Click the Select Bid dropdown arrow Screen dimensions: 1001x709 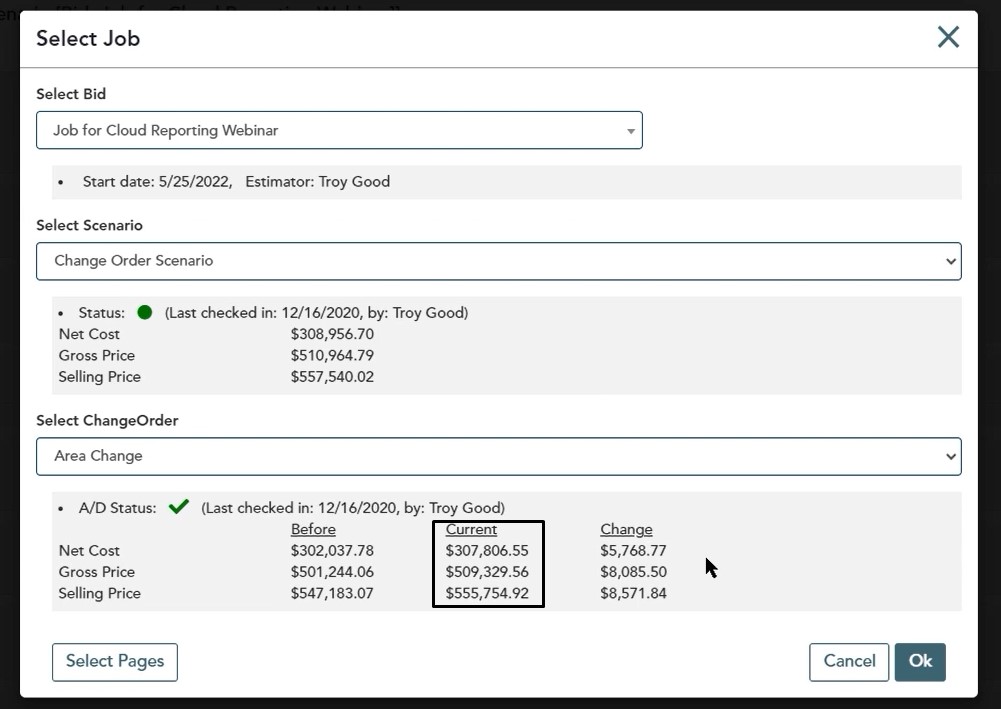click(x=630, y=131)
